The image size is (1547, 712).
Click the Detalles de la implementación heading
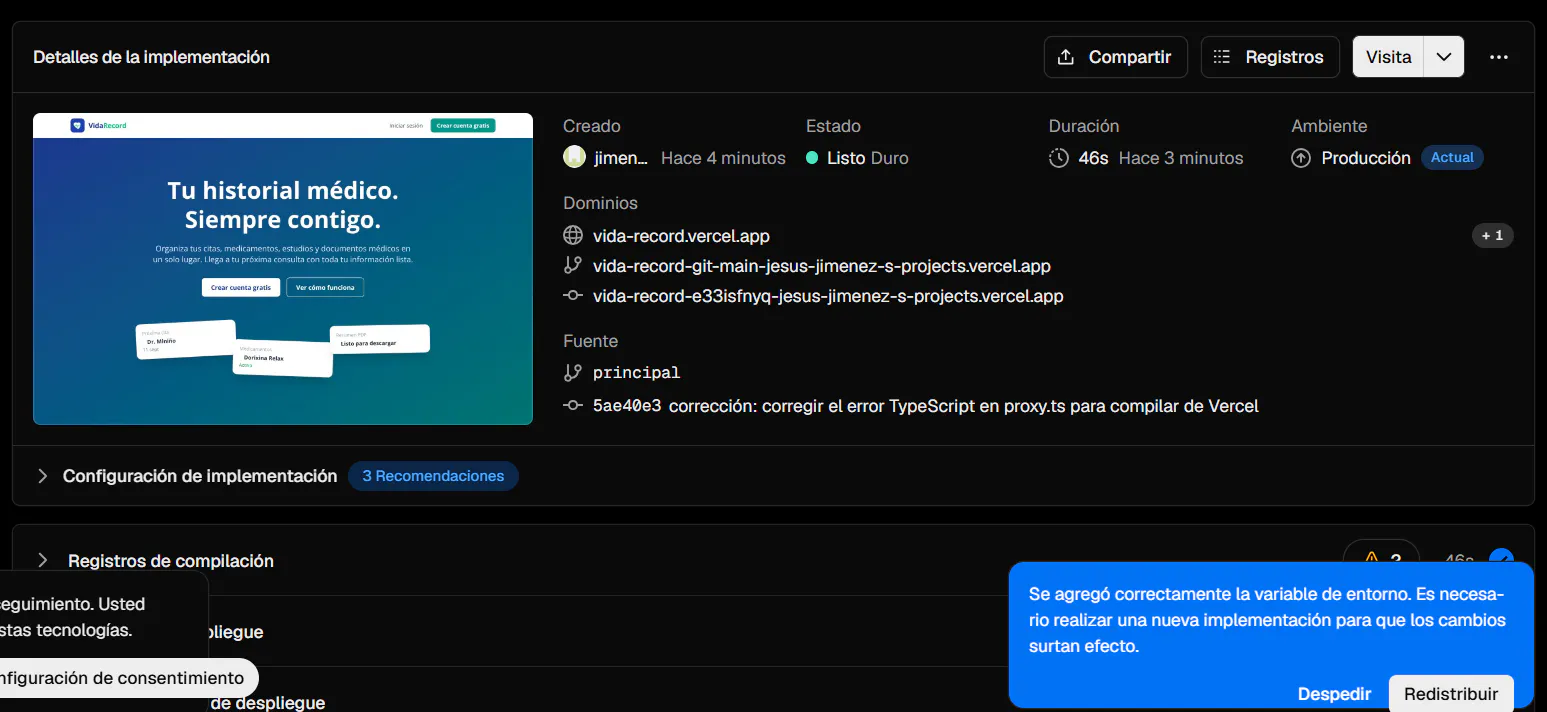(151, 57)
